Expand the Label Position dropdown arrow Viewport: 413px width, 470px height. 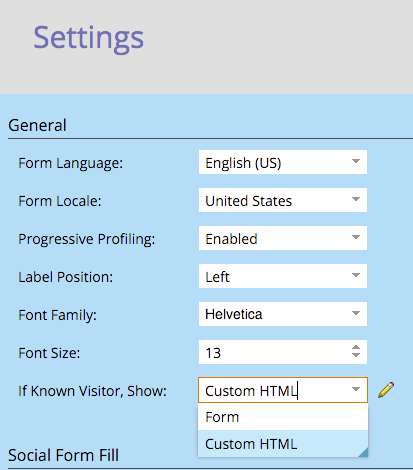point(356,276)
